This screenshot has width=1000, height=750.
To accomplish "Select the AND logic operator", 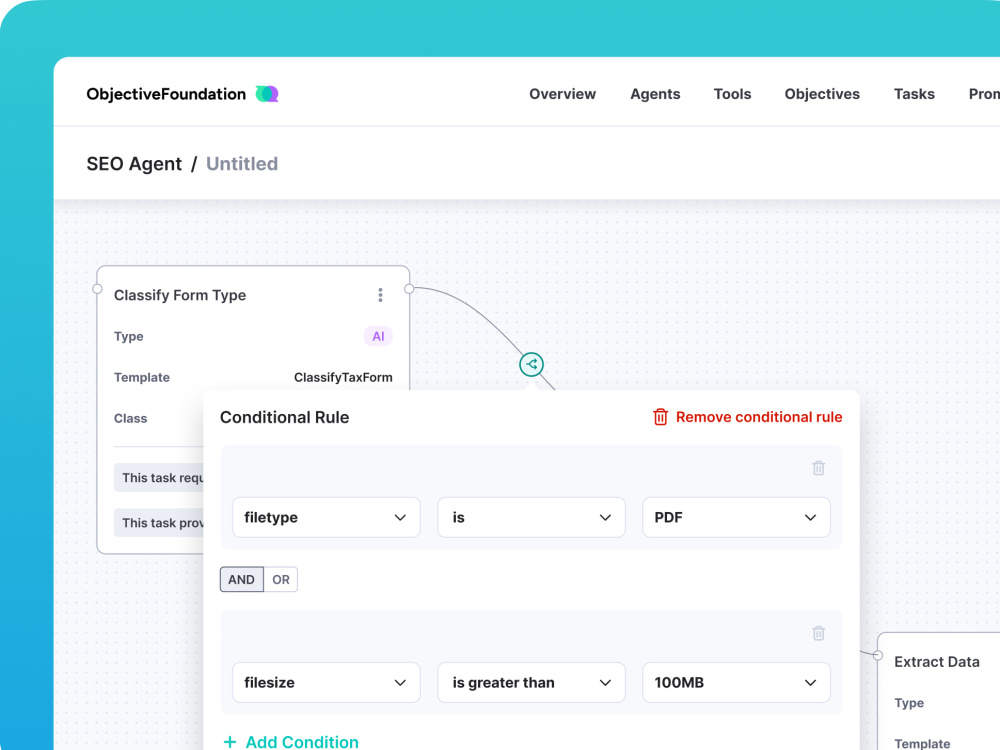I will 242,579.
